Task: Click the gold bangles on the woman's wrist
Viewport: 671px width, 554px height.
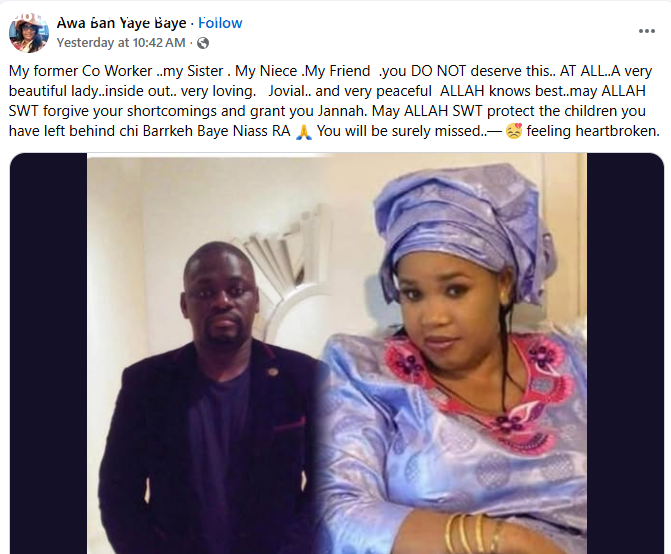Action: (x=474, y=533)
